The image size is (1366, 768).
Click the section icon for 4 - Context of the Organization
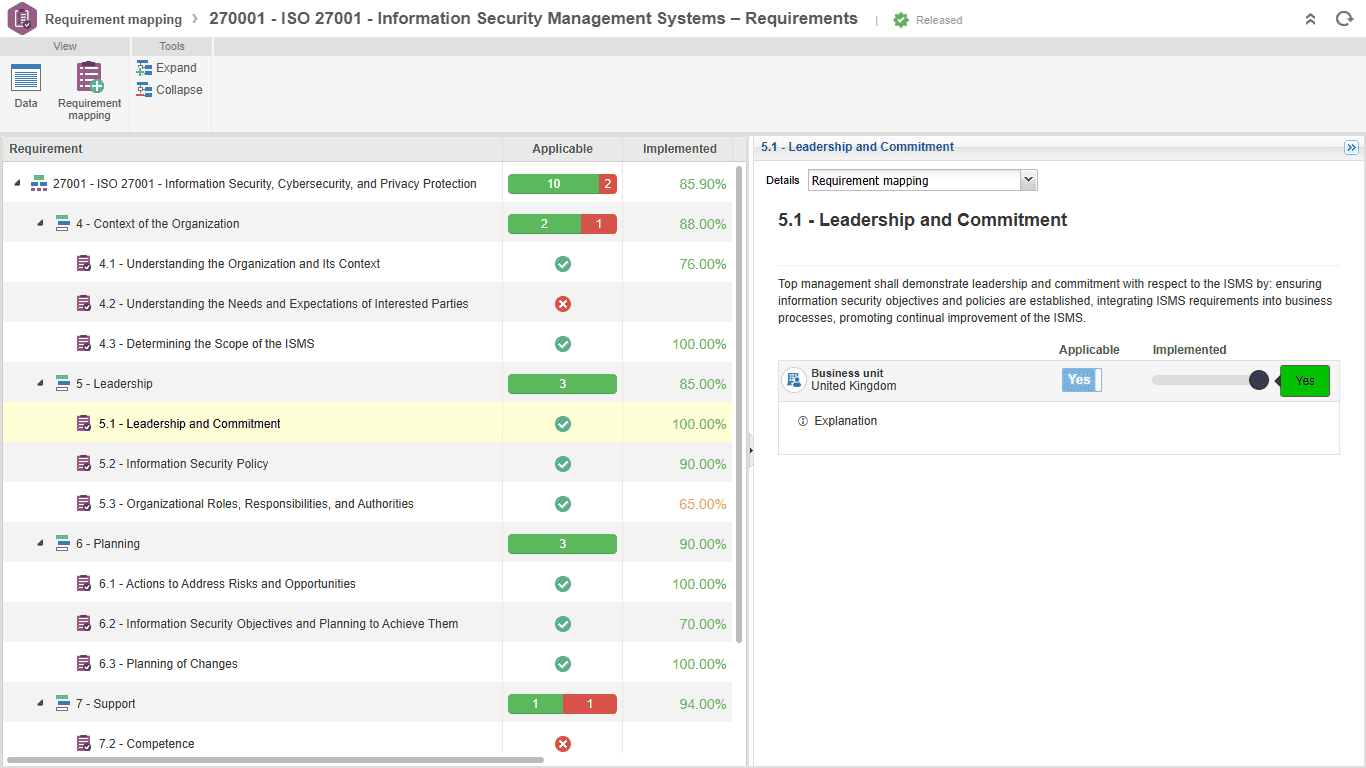click(x=62, y=224)
